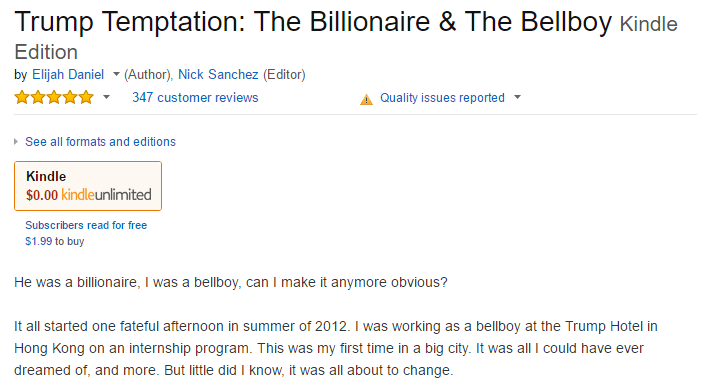Click See all formats and editions link

(100, 142)
